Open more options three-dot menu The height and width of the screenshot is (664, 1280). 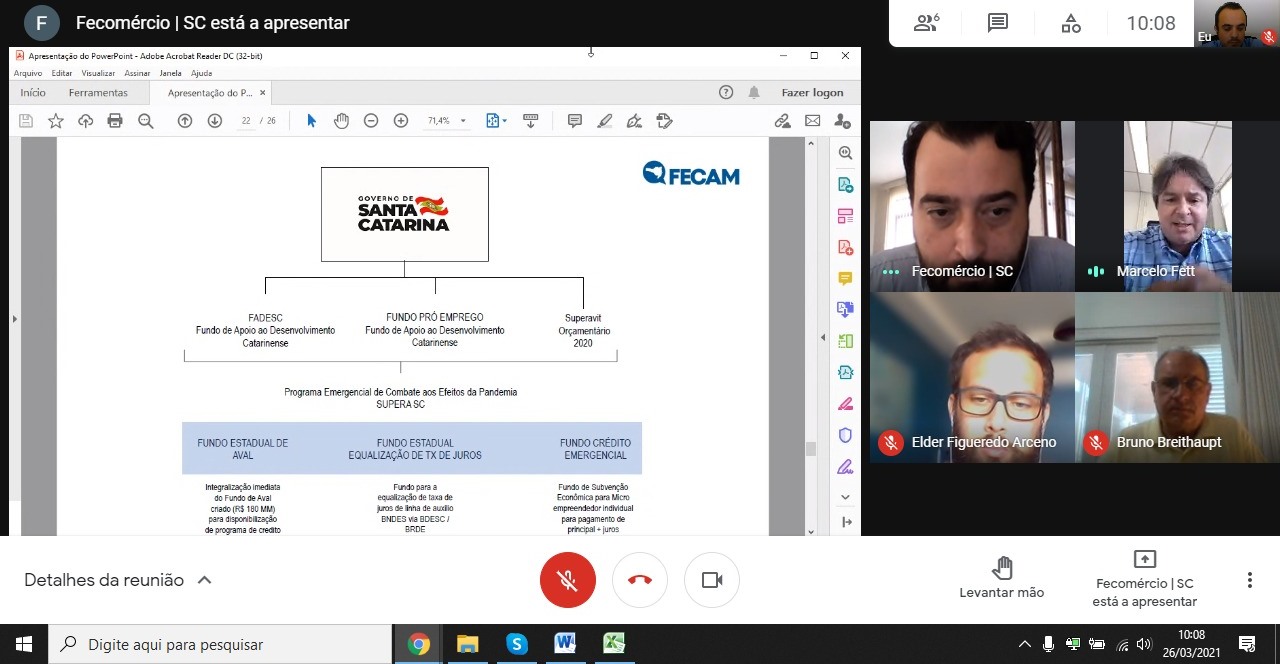(1249, 580)
